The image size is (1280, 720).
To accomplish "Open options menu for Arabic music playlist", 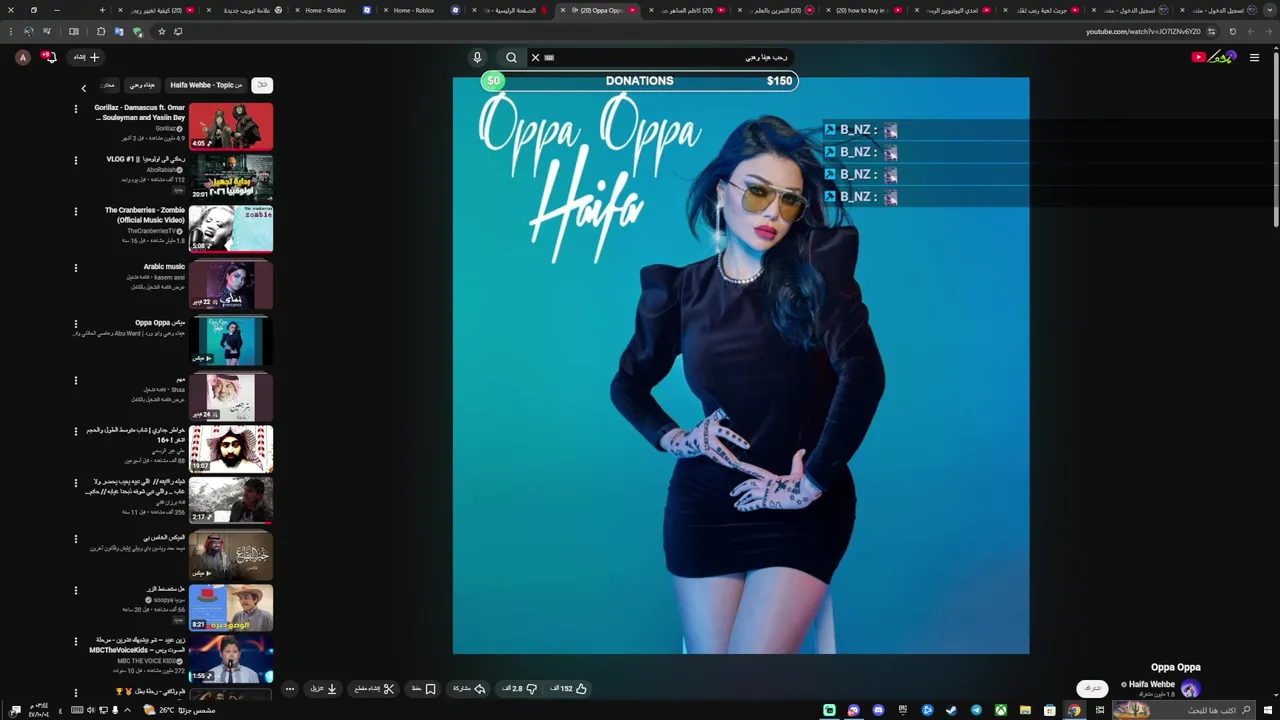I will coord(75,268).
